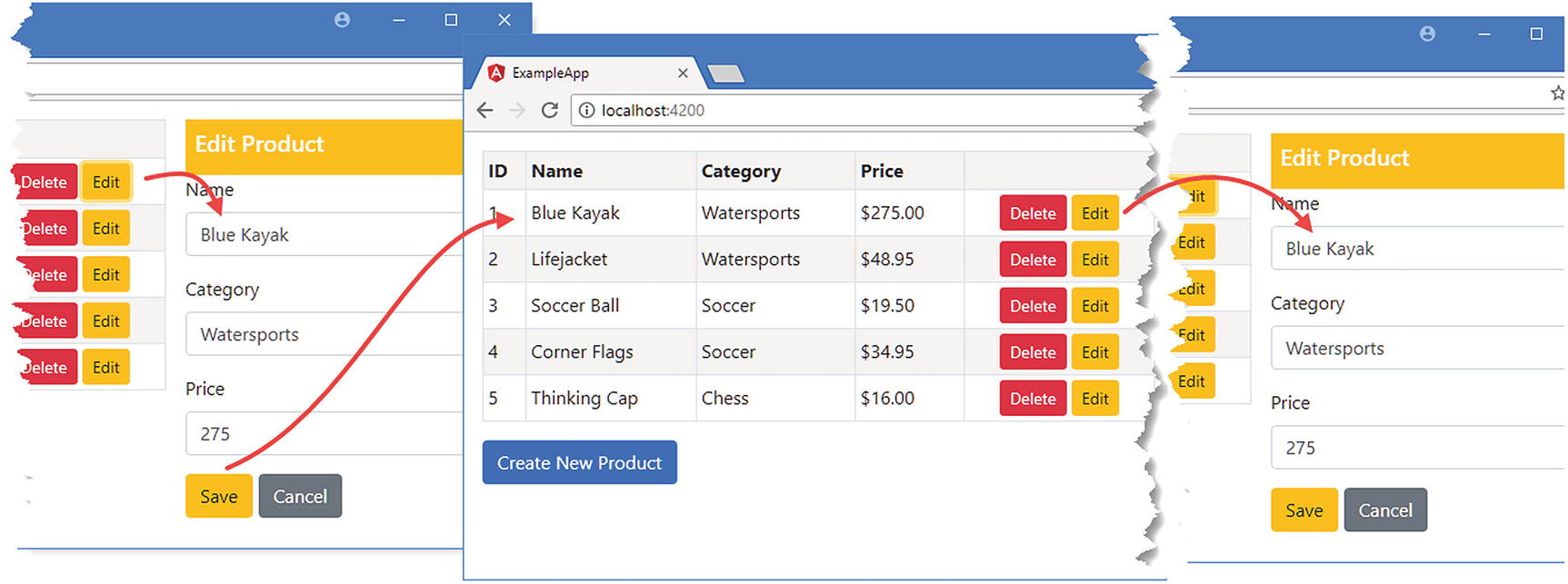The height and width of the screenshot is (584, 1568).
Task: Click Save in the leftmost Edit Product form
Action: click(x=218, y=497)
